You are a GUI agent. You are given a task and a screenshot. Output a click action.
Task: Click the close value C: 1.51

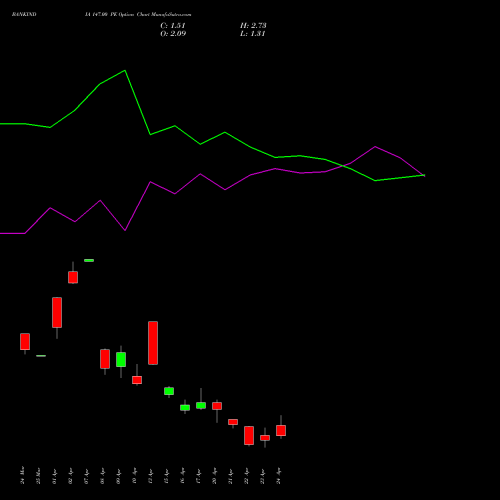point(173,26)
